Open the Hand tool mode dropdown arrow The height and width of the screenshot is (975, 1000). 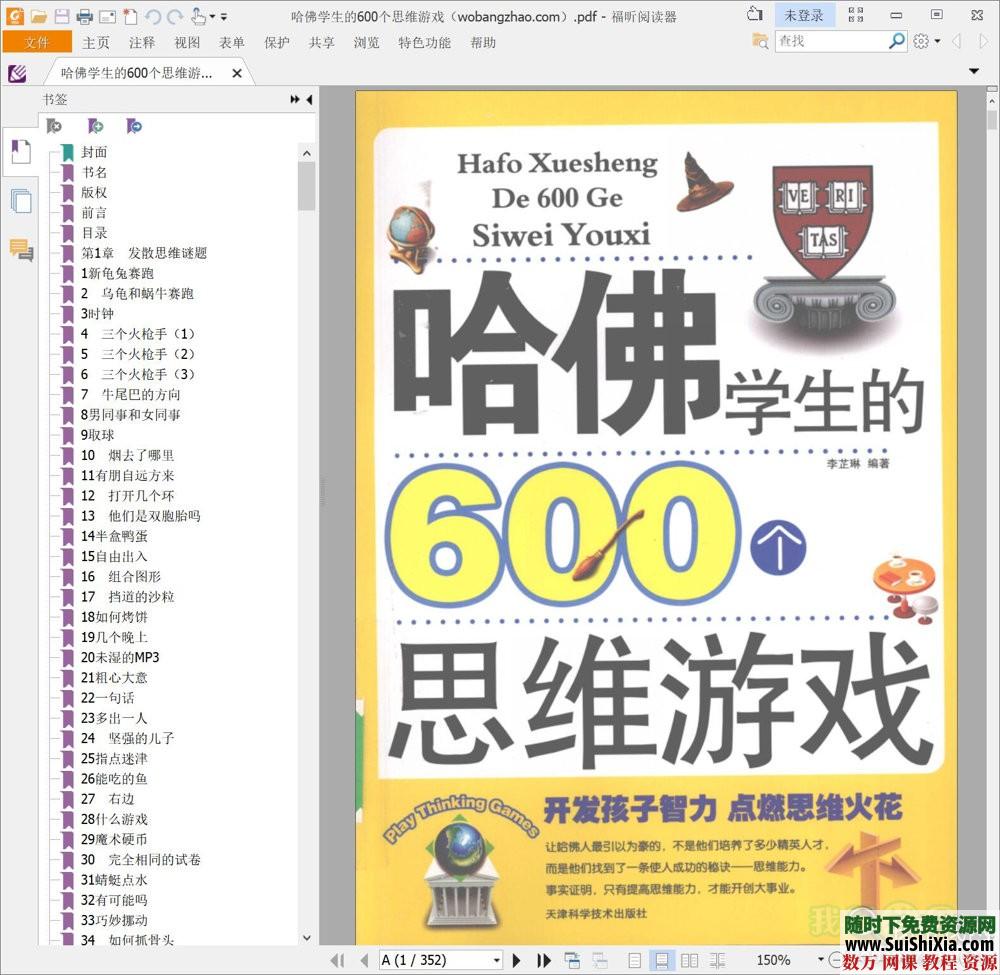(x=212, y=17)
